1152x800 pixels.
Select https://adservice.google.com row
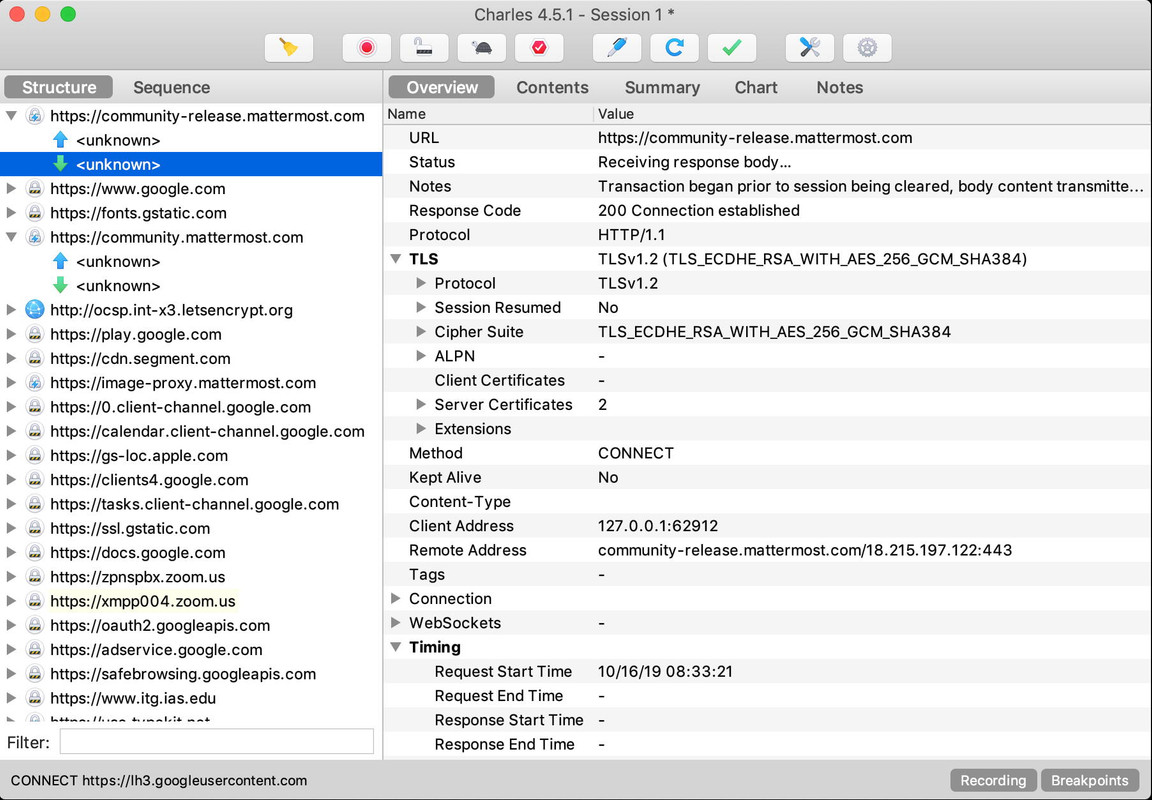(191, 649)
